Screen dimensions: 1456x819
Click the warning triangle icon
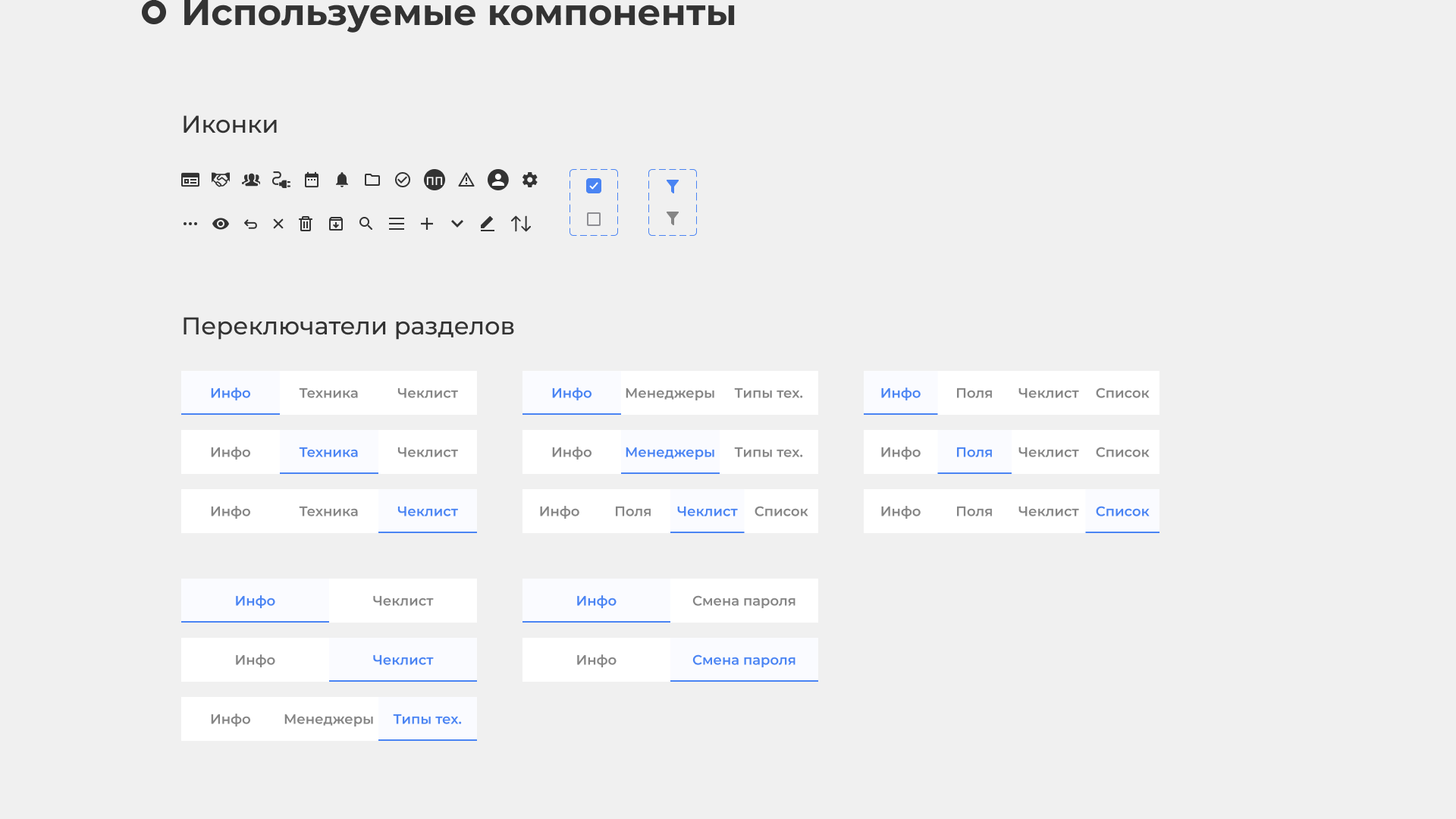466,180
